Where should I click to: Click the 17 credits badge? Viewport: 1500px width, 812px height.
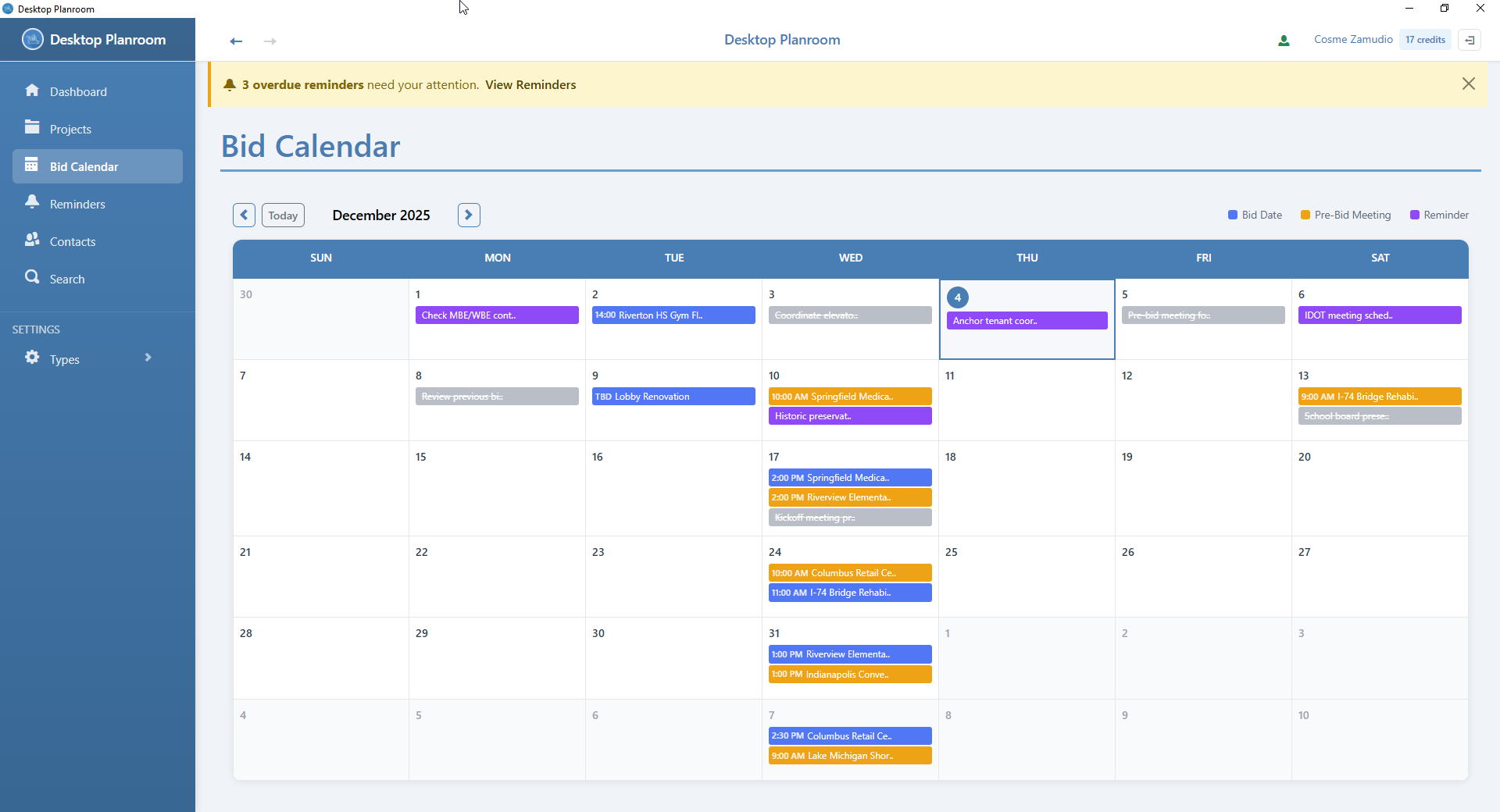[1425, 39]
